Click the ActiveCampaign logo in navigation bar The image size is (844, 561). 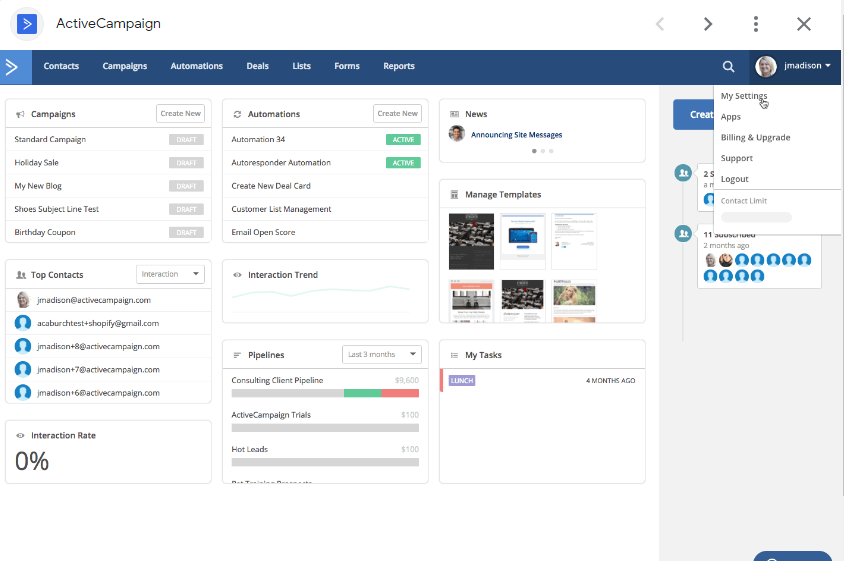[x=16, y=67]
